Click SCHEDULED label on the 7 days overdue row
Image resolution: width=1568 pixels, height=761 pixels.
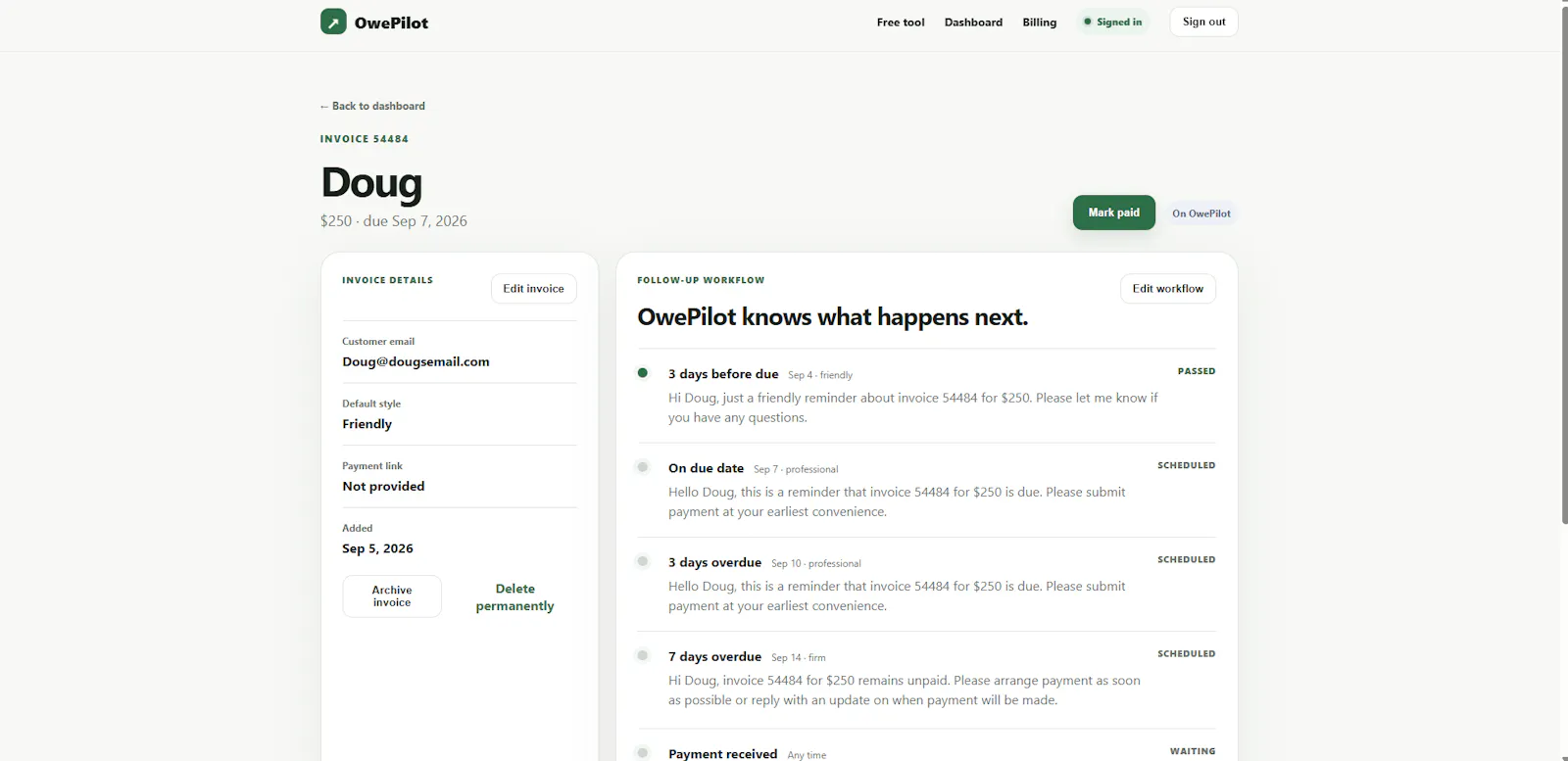[x=1186, y=653]
